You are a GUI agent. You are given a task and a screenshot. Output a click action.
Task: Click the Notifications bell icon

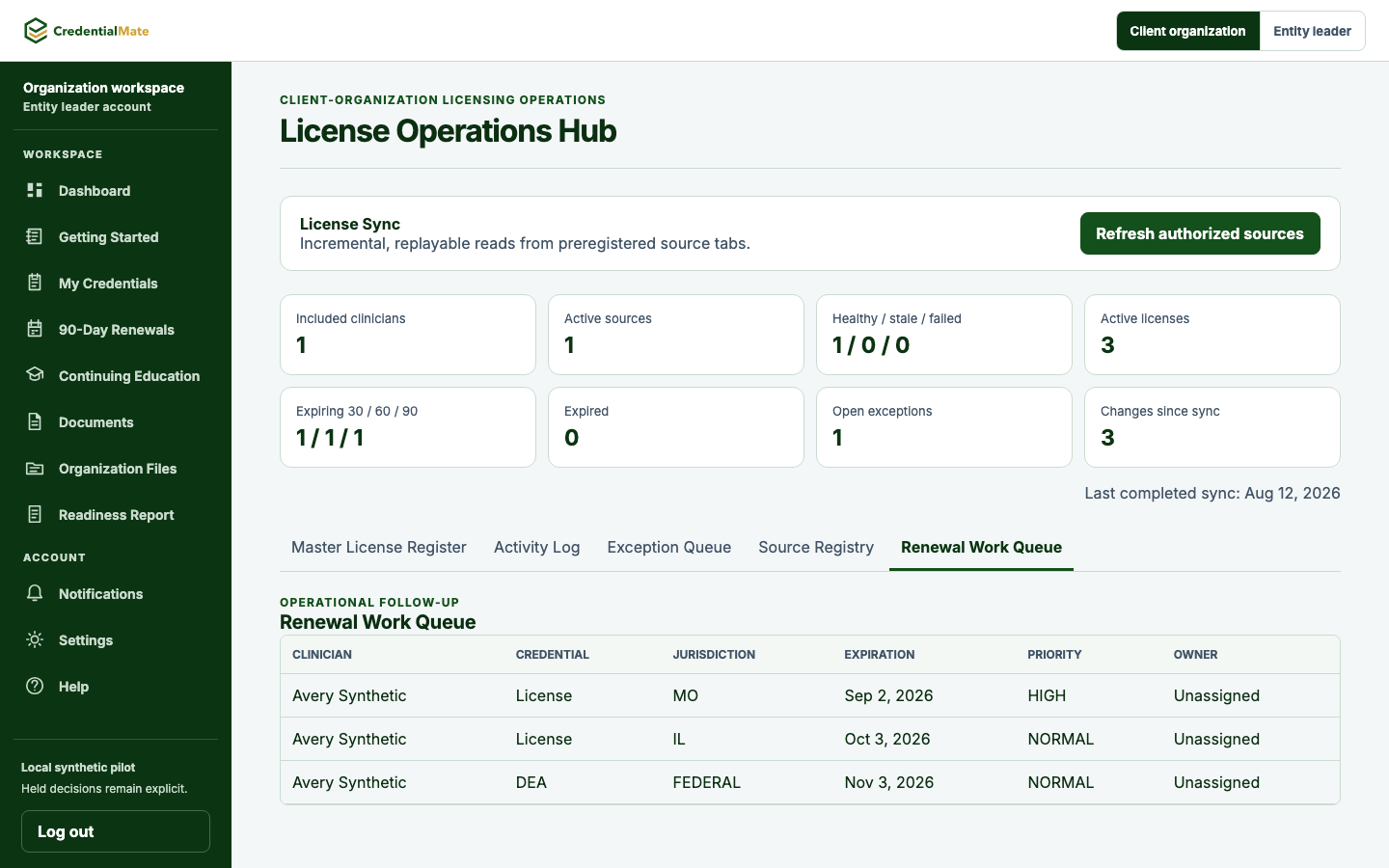click(x=35, y=593)
